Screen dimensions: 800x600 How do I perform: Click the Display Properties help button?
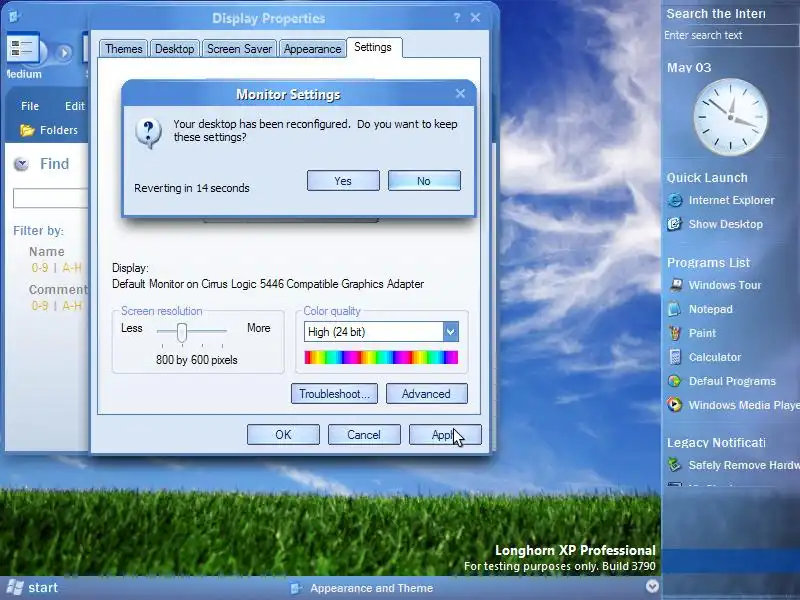point(457,18)
